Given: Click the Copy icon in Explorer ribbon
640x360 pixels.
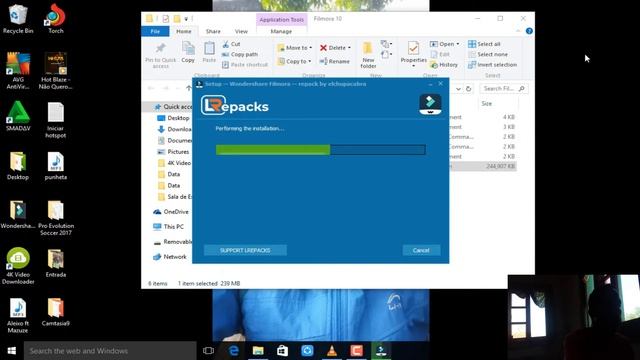Looking at the screenshot, I should pos(188,52).
